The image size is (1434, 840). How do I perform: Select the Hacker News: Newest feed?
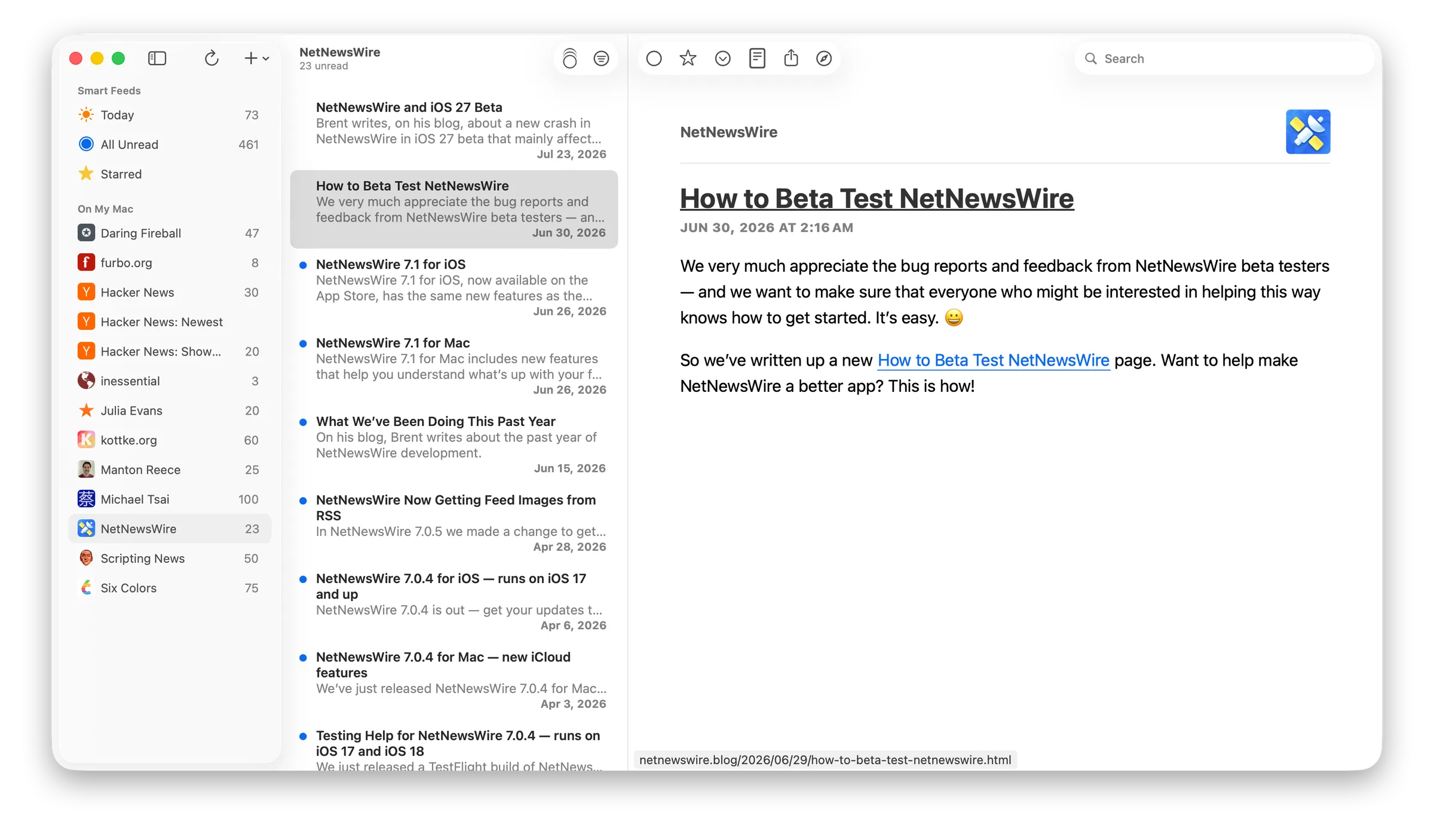click(170, 322)
